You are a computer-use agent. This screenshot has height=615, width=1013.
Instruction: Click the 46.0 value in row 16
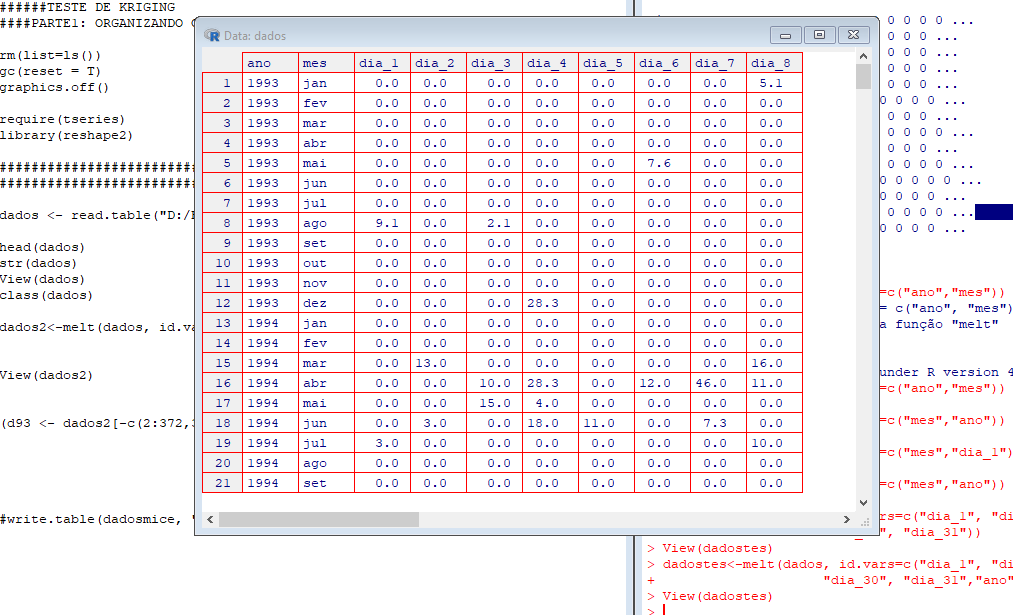click(718, 383)
